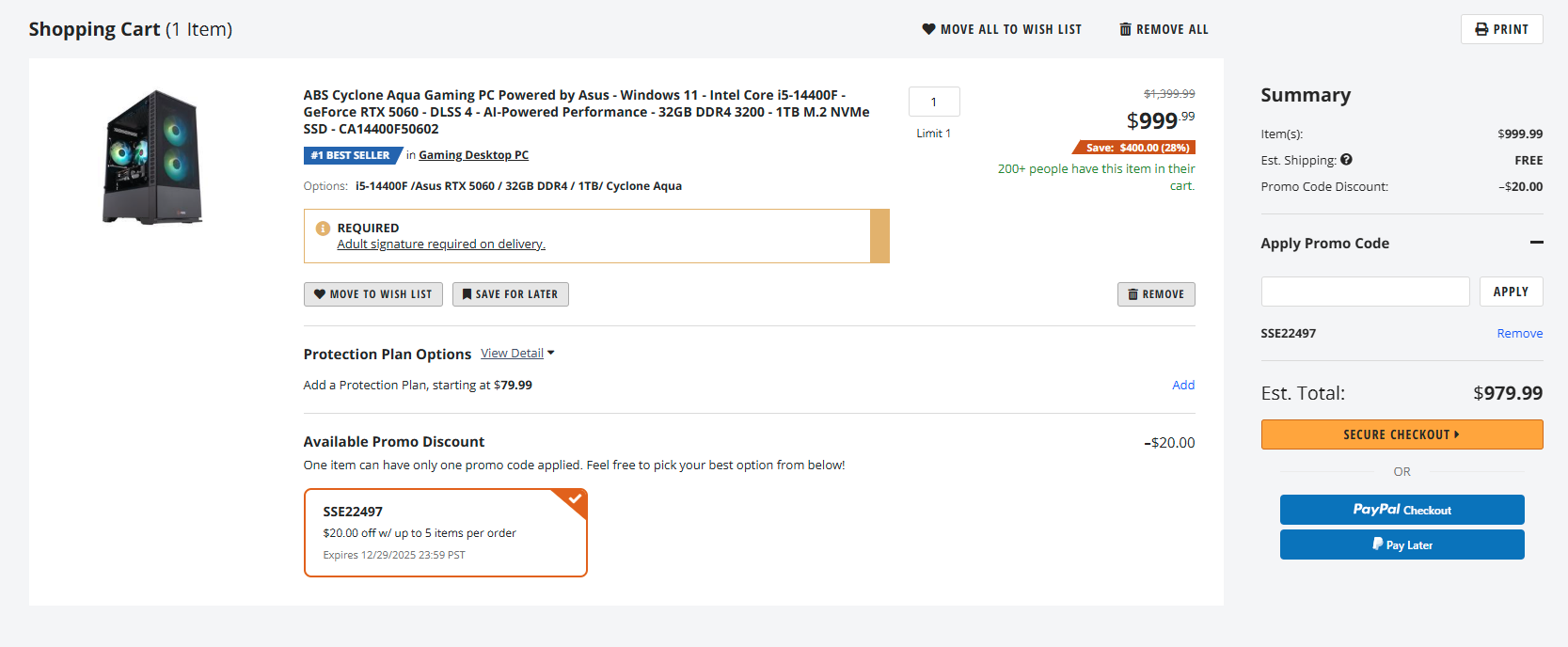The width and height of the screenshot is (1568, 647).
Task: Expand Protection Plan View Detail
Action: (x=517, y=354)
